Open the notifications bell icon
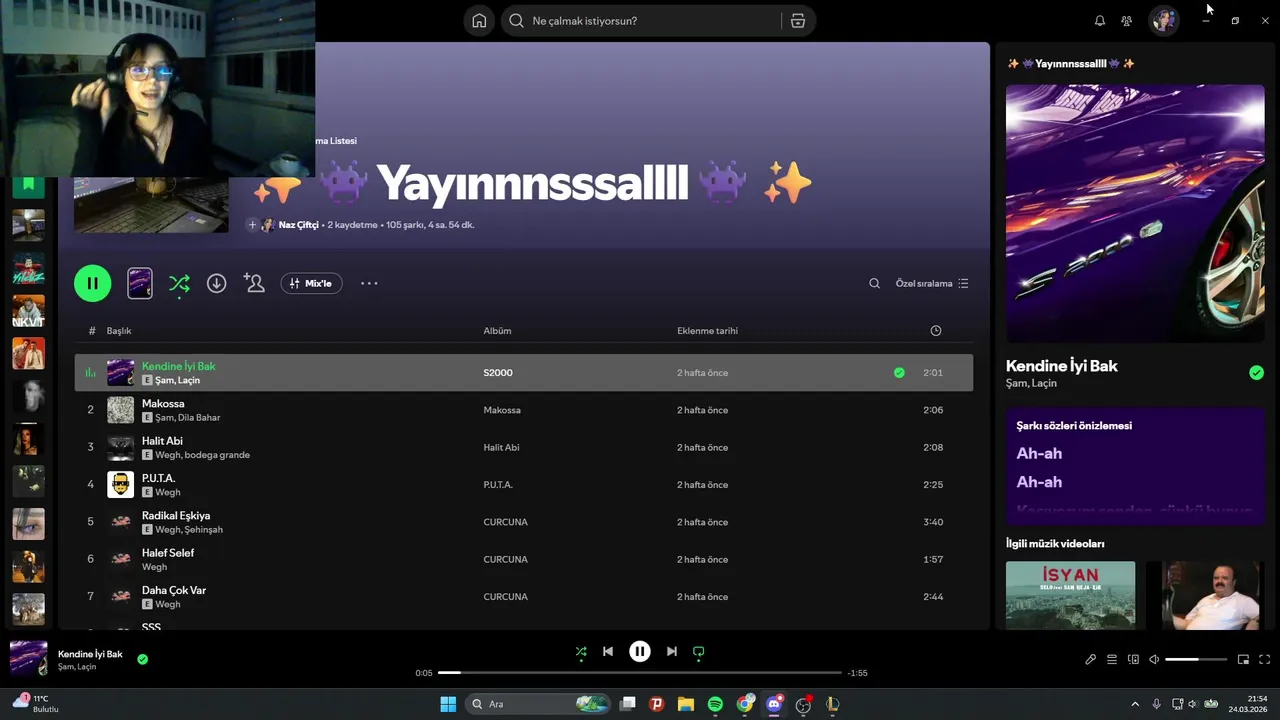Image resolution: width=1280 pixels, height=720 pixels. (x=1100, y=20)
